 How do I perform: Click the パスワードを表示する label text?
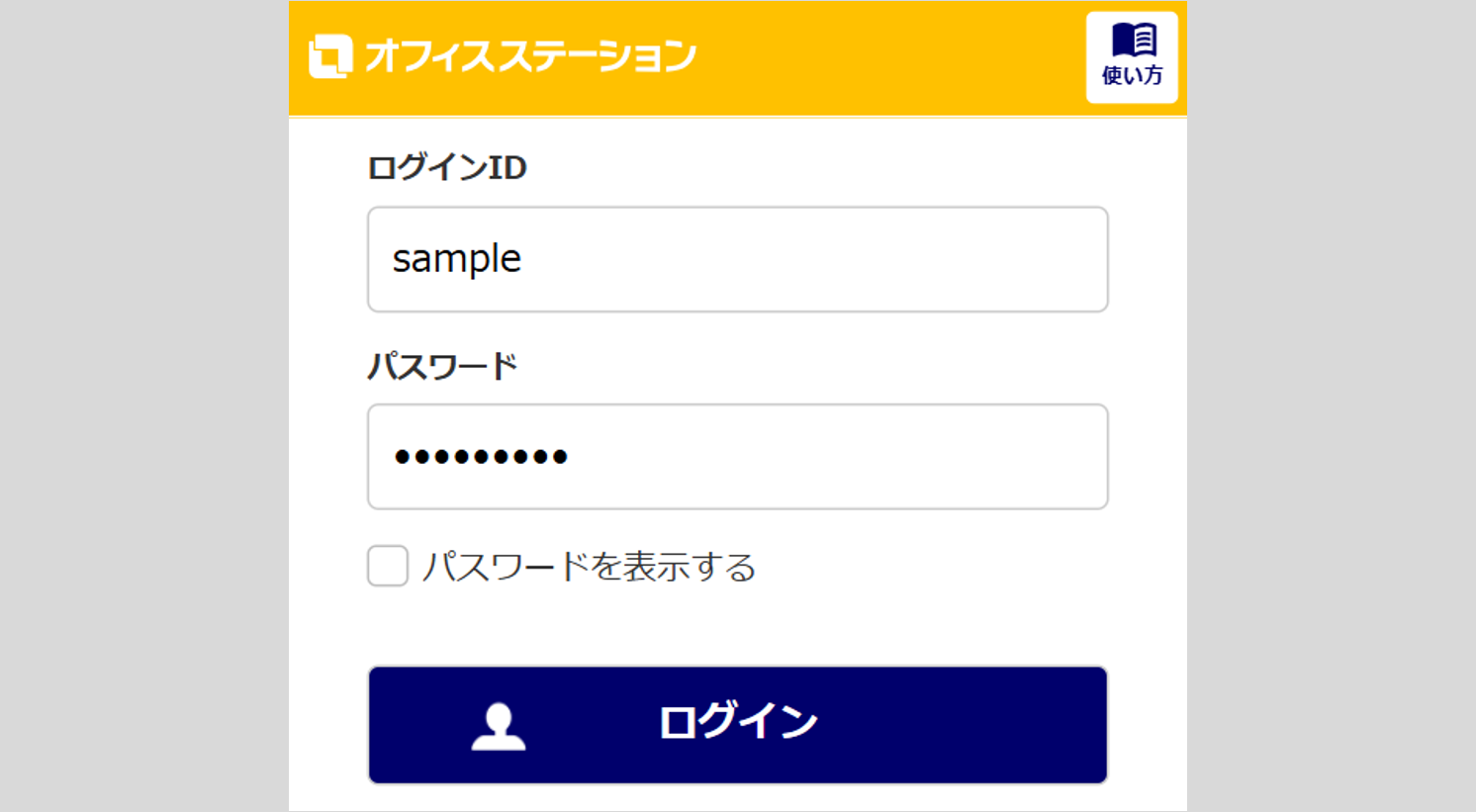pos(589,567)
